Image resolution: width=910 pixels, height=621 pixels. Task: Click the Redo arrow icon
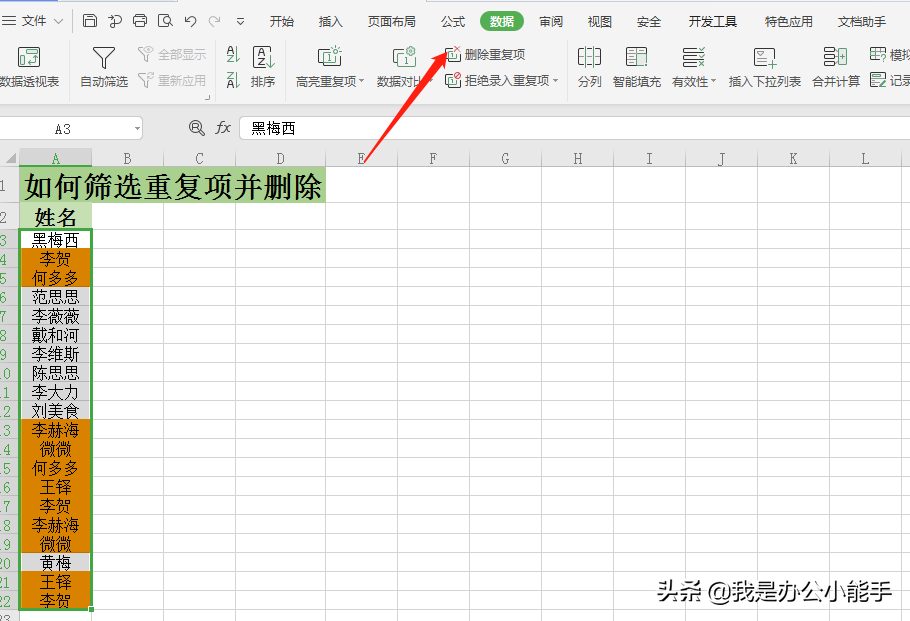coord(215,21)
